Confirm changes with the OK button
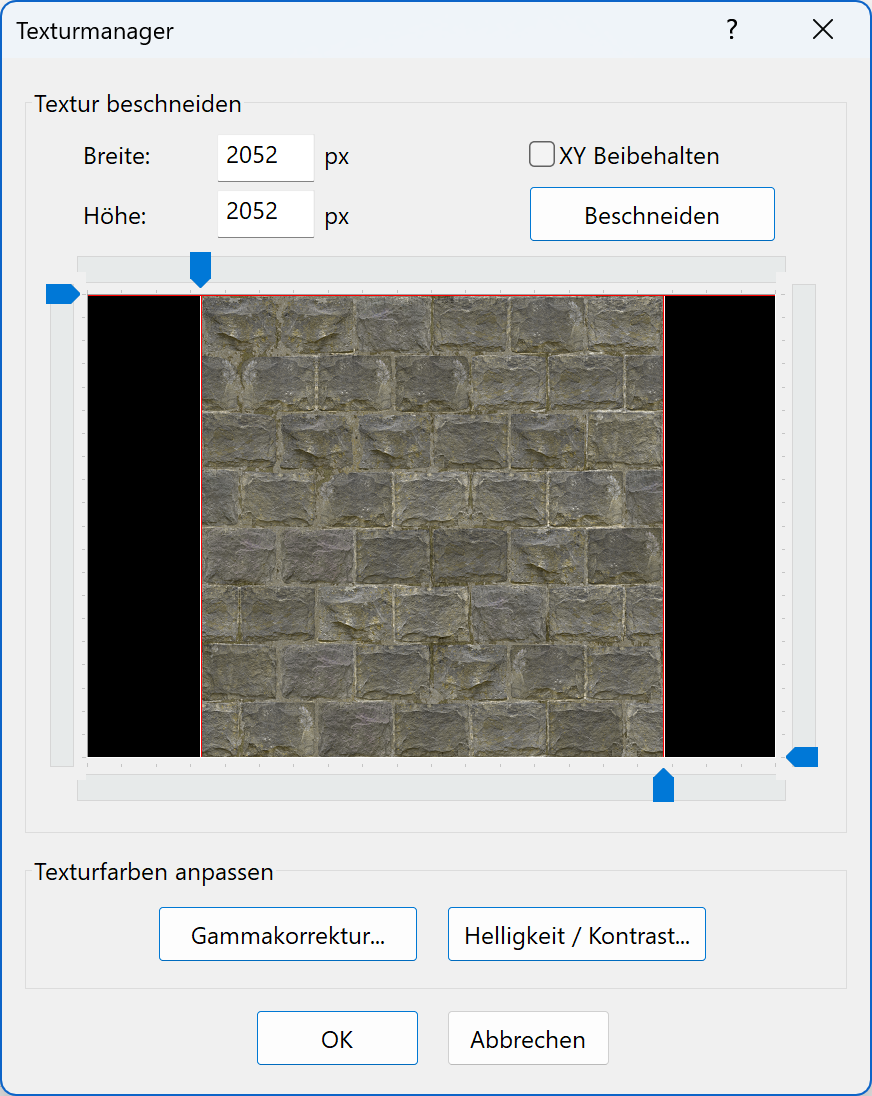Screen dimensions: 872x1096 337,1038
